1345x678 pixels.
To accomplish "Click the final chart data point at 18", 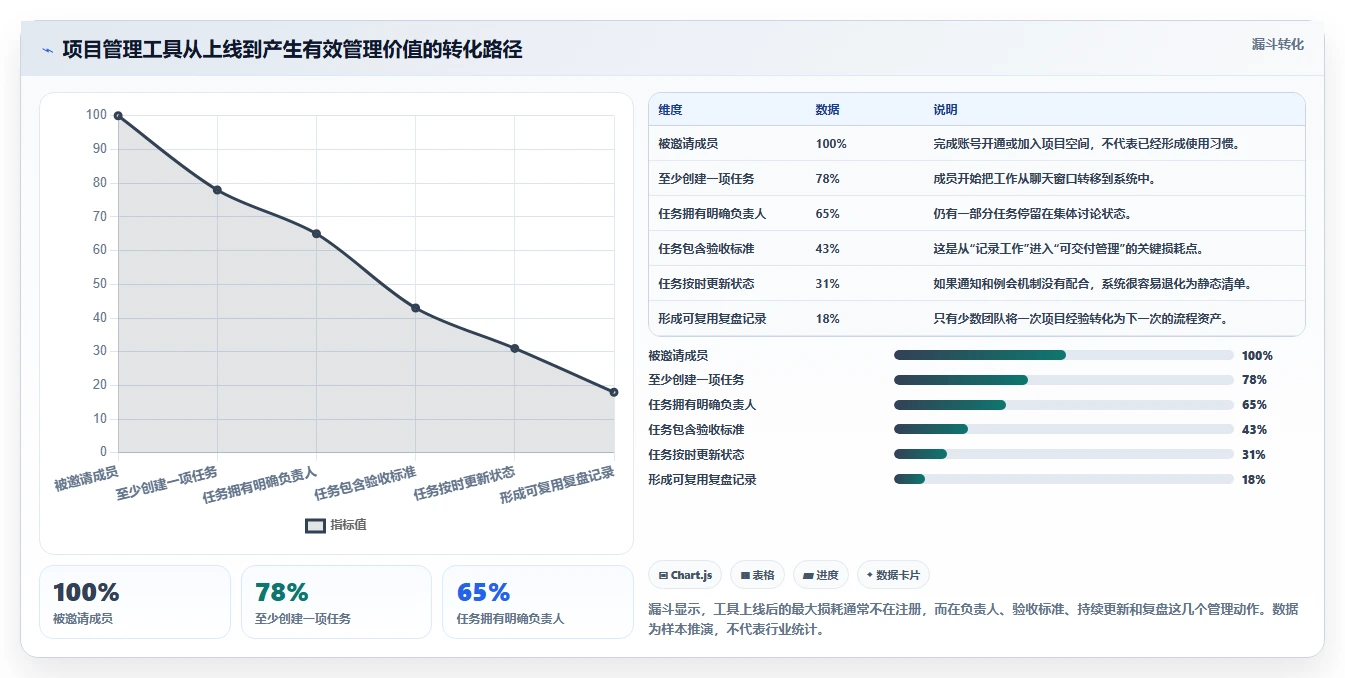I will coord(613,392).
